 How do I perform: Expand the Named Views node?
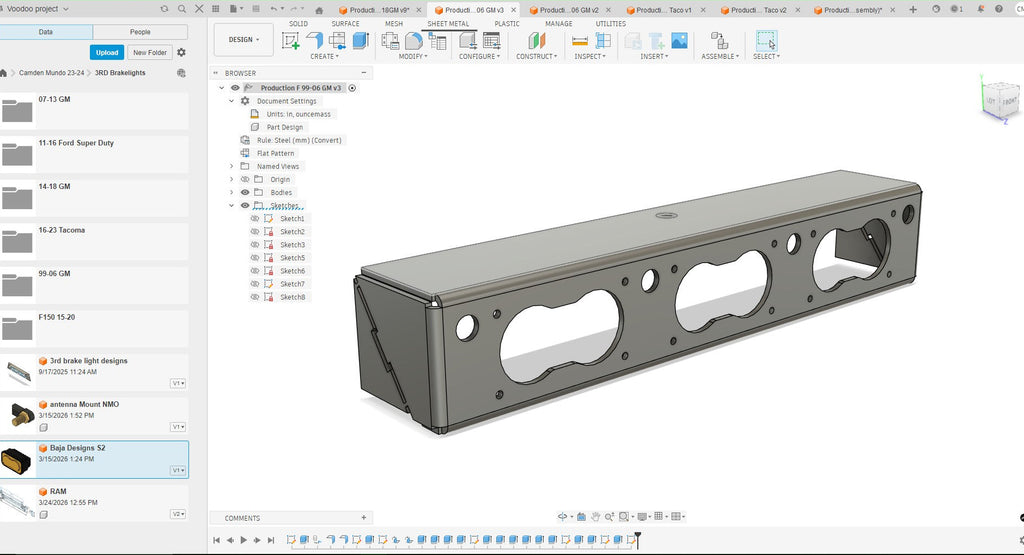(231, 166)
